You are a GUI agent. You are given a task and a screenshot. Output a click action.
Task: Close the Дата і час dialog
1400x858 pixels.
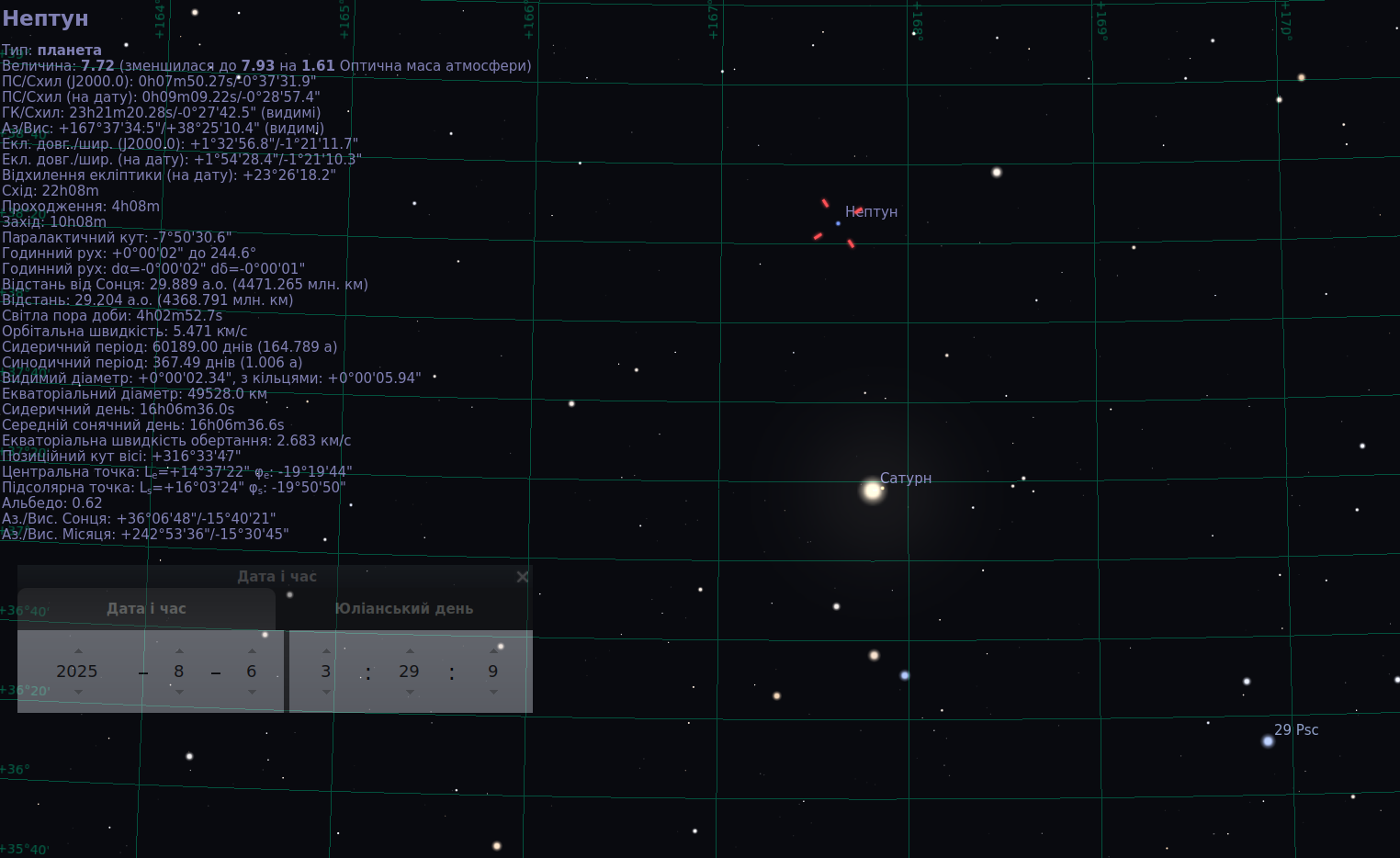point(523,577)
